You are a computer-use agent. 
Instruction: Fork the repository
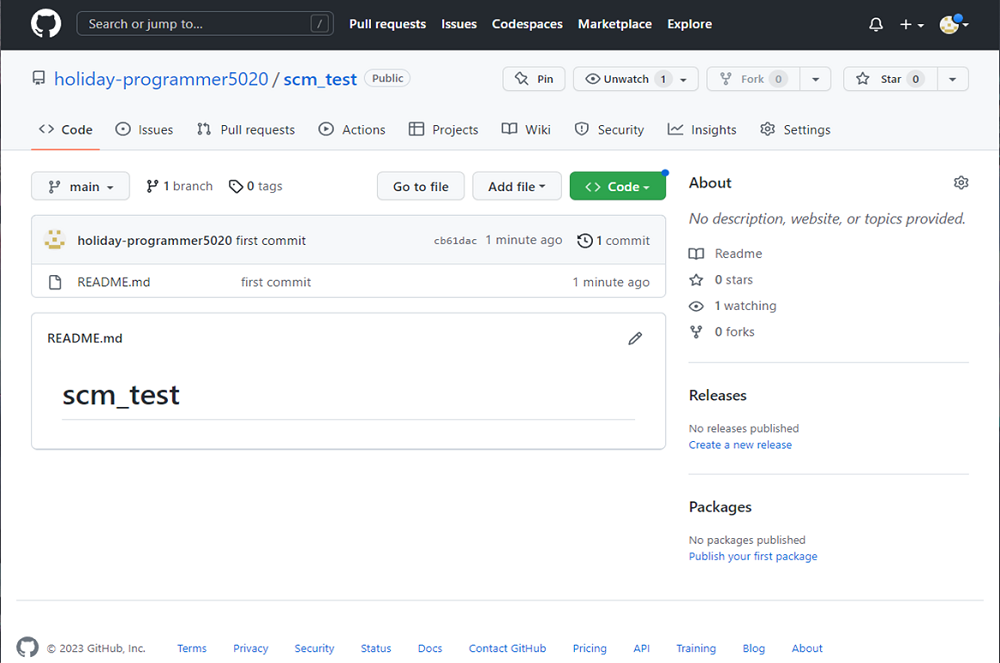[753, 79]
